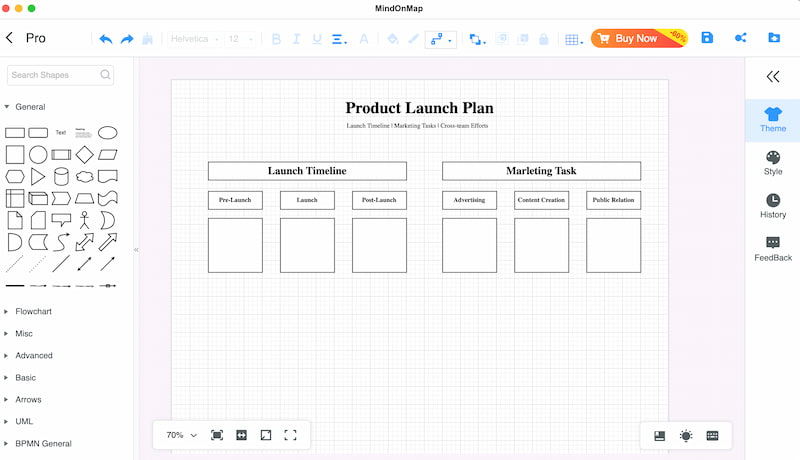This screenshot has width=800, height=460.
Task: Click the bring to front icon
Action: [x=502, y=39]
